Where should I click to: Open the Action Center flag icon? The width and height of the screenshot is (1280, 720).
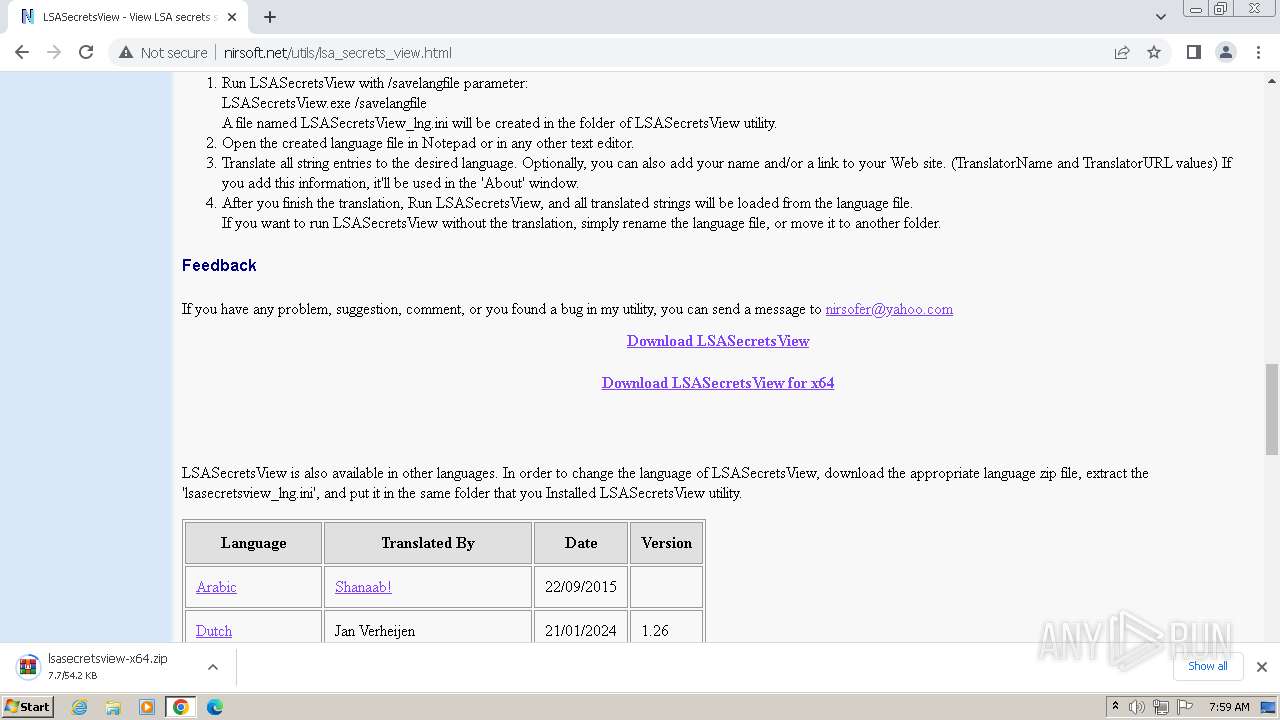click(1185, 707)
